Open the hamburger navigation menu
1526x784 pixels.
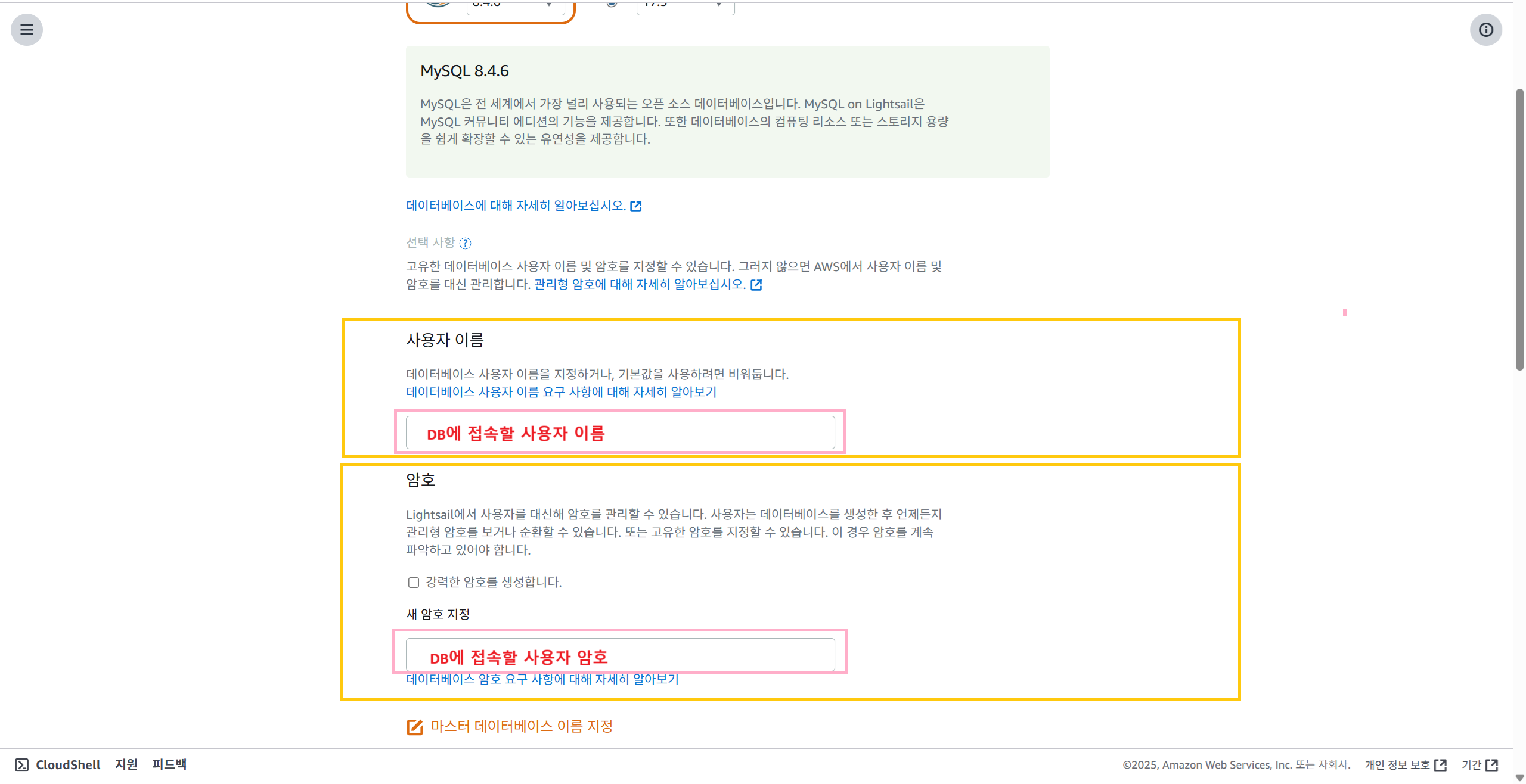coord(27,30)
